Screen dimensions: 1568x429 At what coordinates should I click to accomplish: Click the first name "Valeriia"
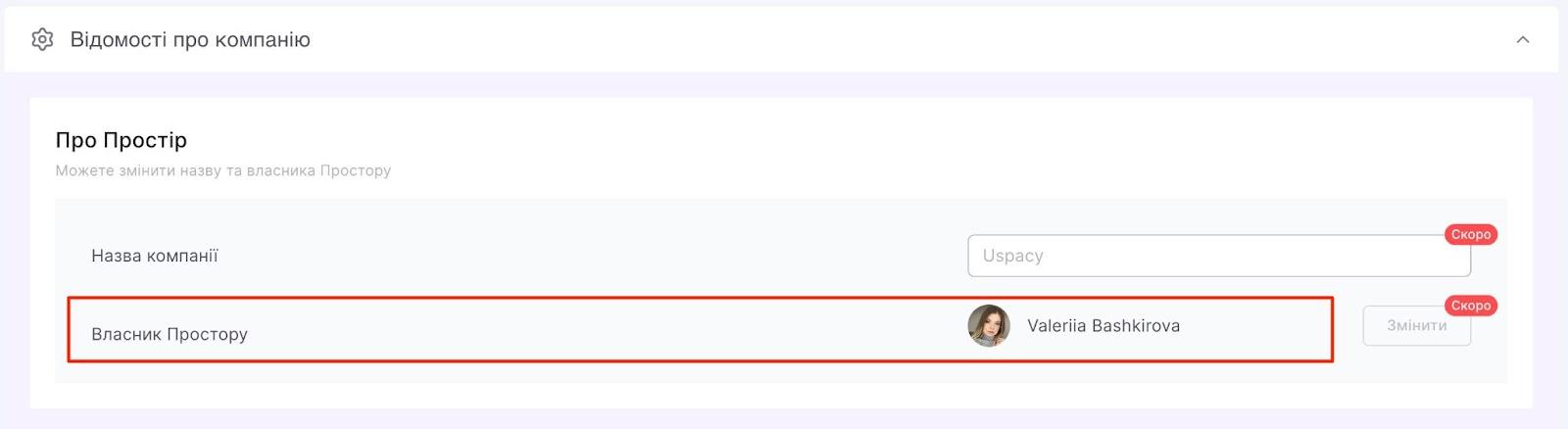point(1055,326)
